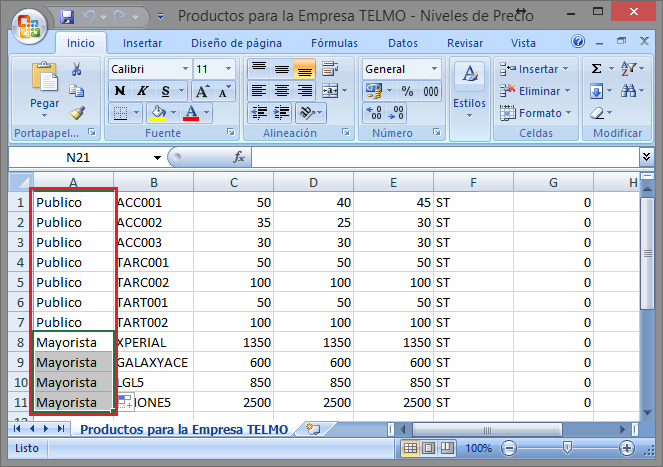Open the Office button menu

[29, 26]
